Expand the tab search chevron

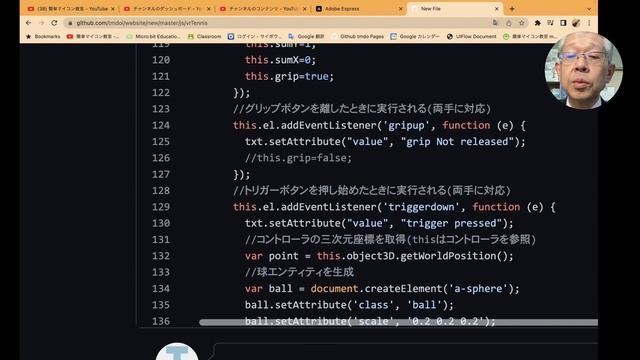589,9
